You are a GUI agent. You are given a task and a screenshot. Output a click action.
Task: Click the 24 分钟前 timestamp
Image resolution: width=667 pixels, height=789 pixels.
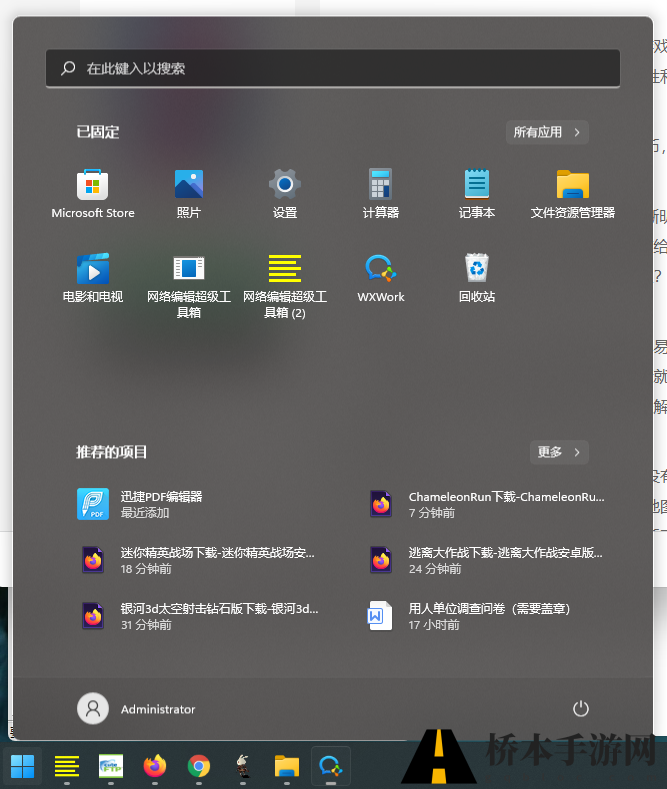[435, 569]
